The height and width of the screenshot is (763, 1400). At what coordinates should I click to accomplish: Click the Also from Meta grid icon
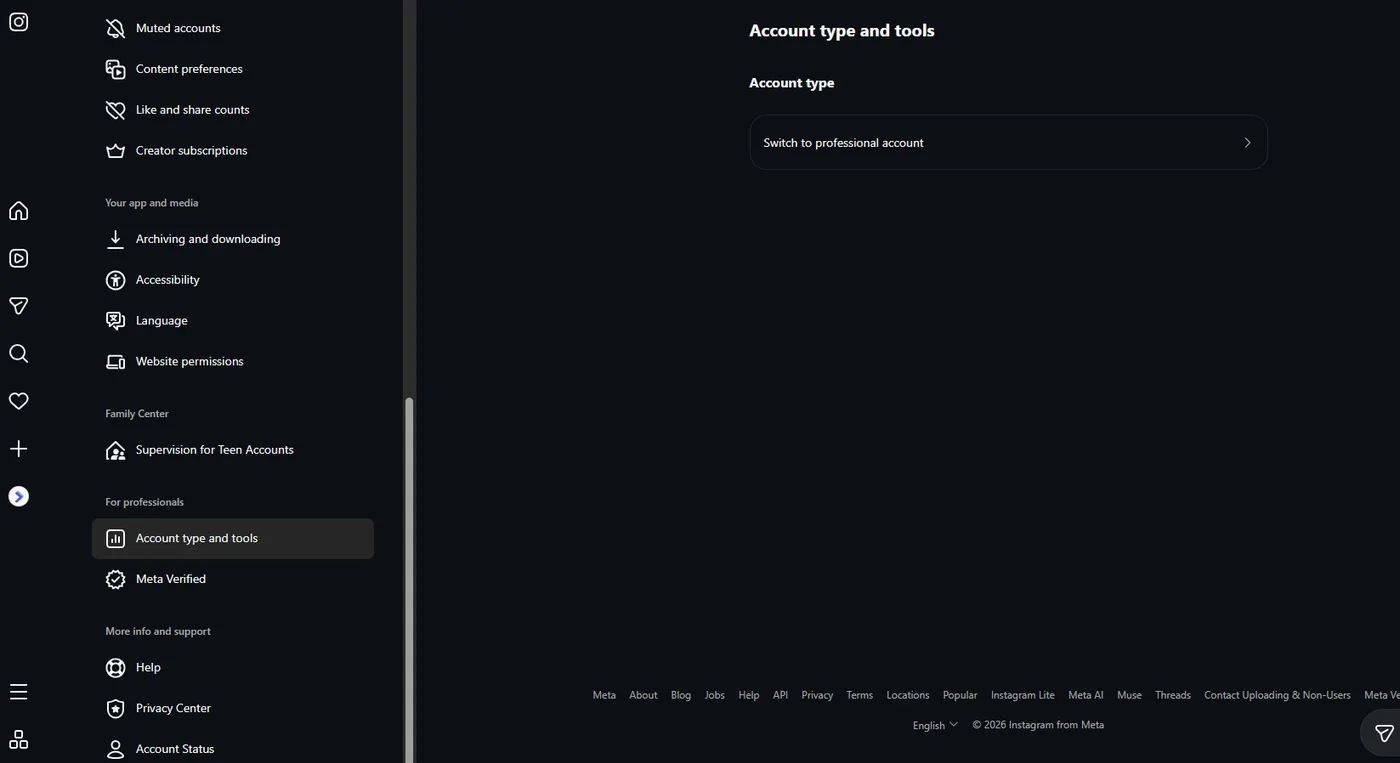[19, 740]
